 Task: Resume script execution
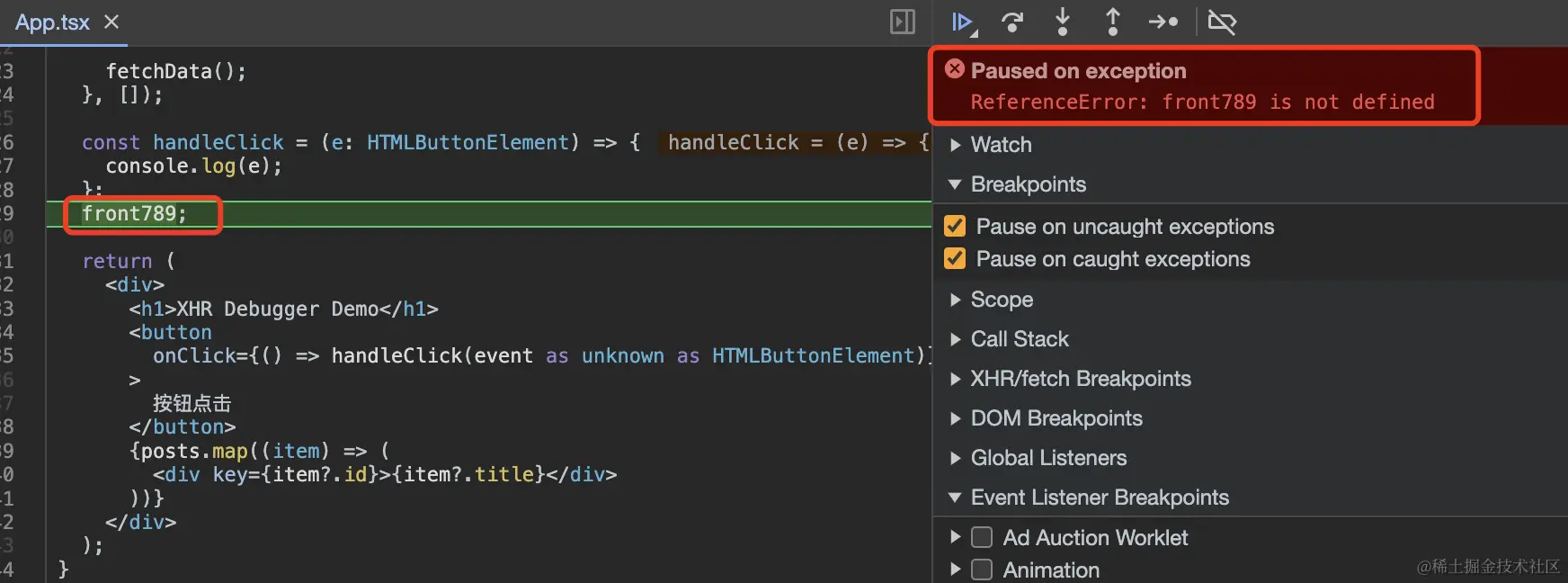click(963, 22)
